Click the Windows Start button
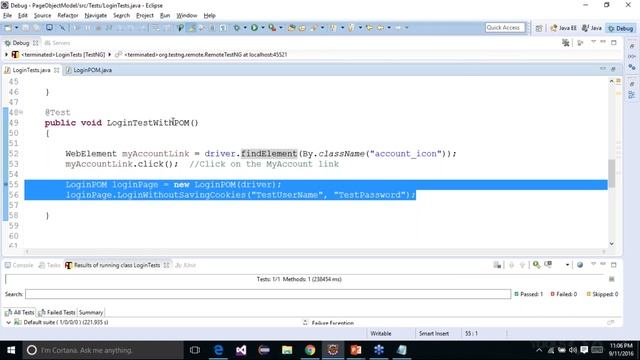This screenshot has width=640, height=360. tap(11, 350)
